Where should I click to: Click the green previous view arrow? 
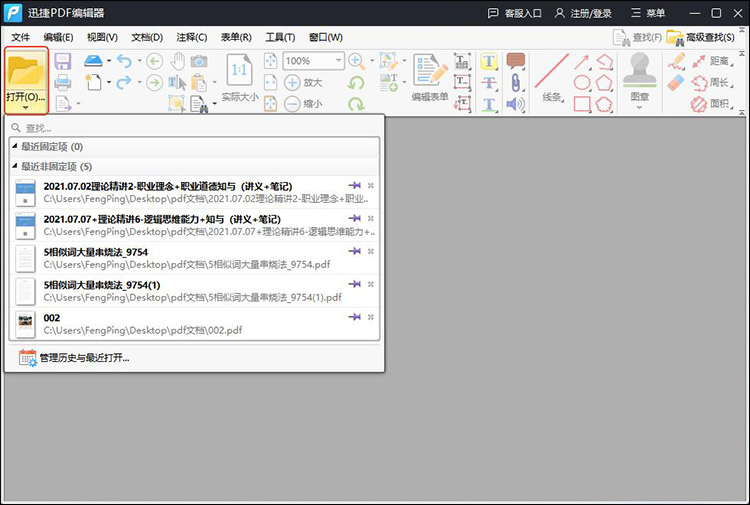click(154, 61)
